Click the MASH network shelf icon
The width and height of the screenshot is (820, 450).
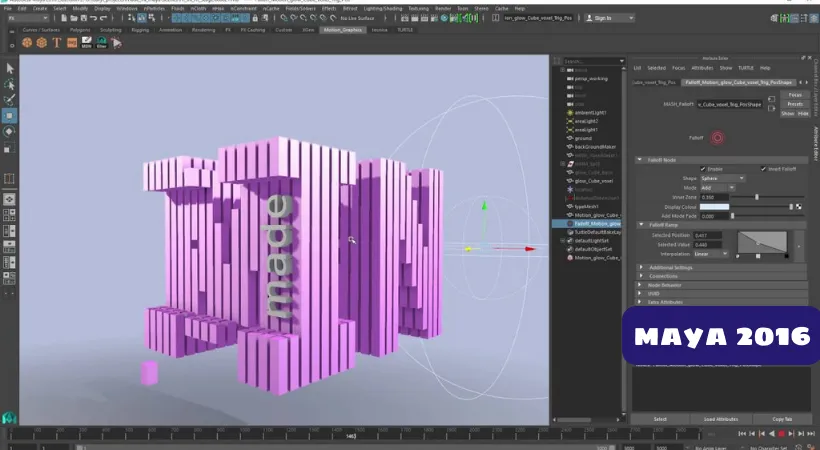coord(86,42)
